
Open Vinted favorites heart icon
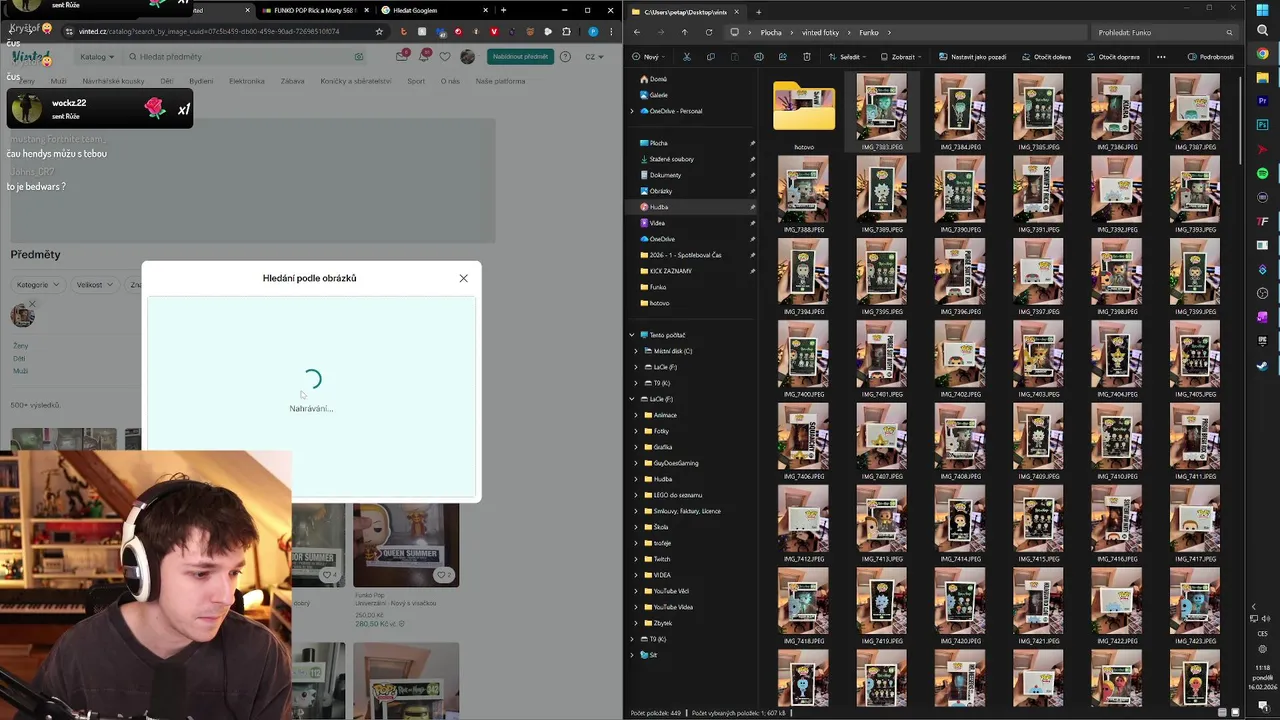point(444,57)
